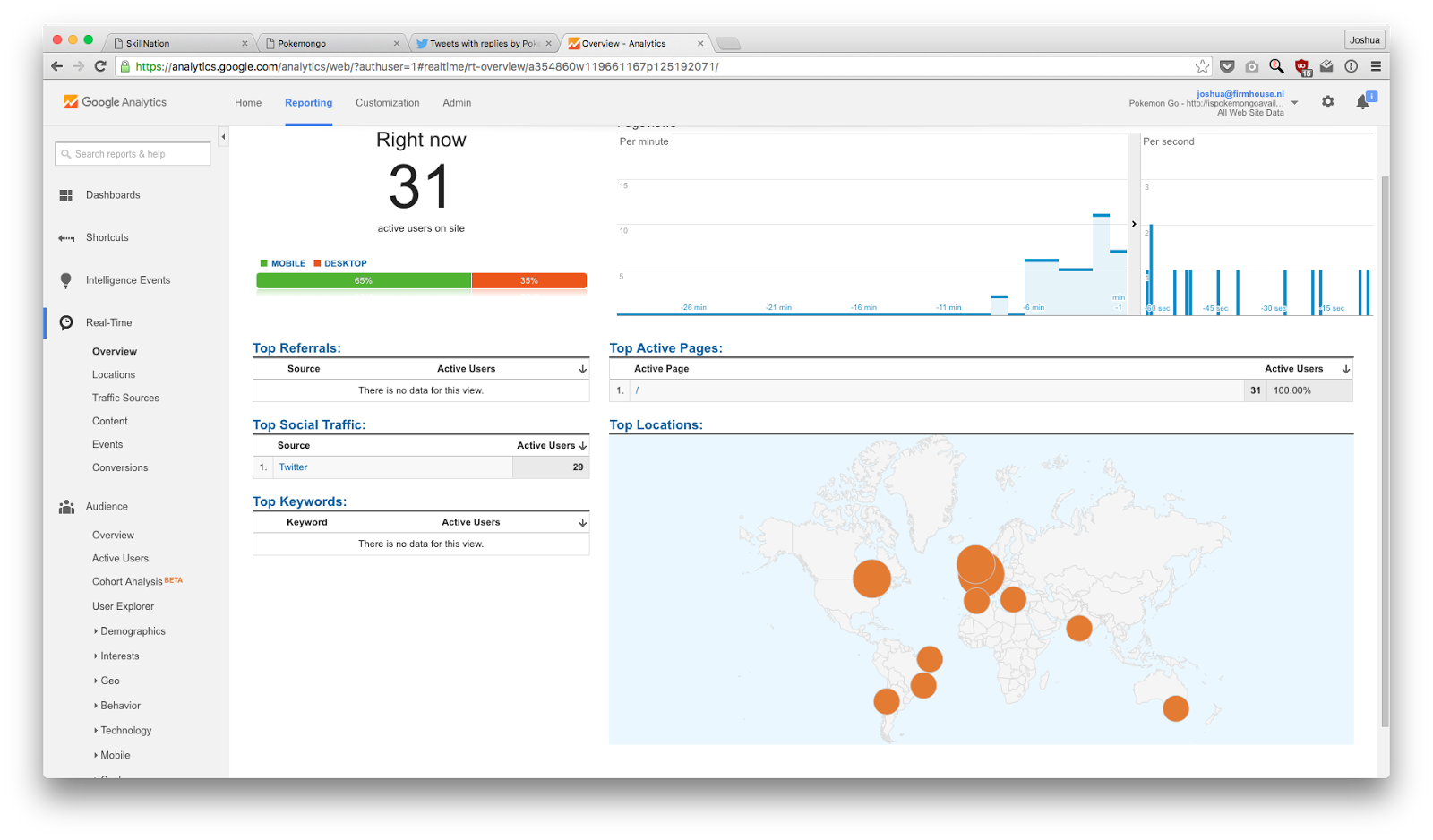Collapse the left sidebar panel arrow

click(223, 137)
